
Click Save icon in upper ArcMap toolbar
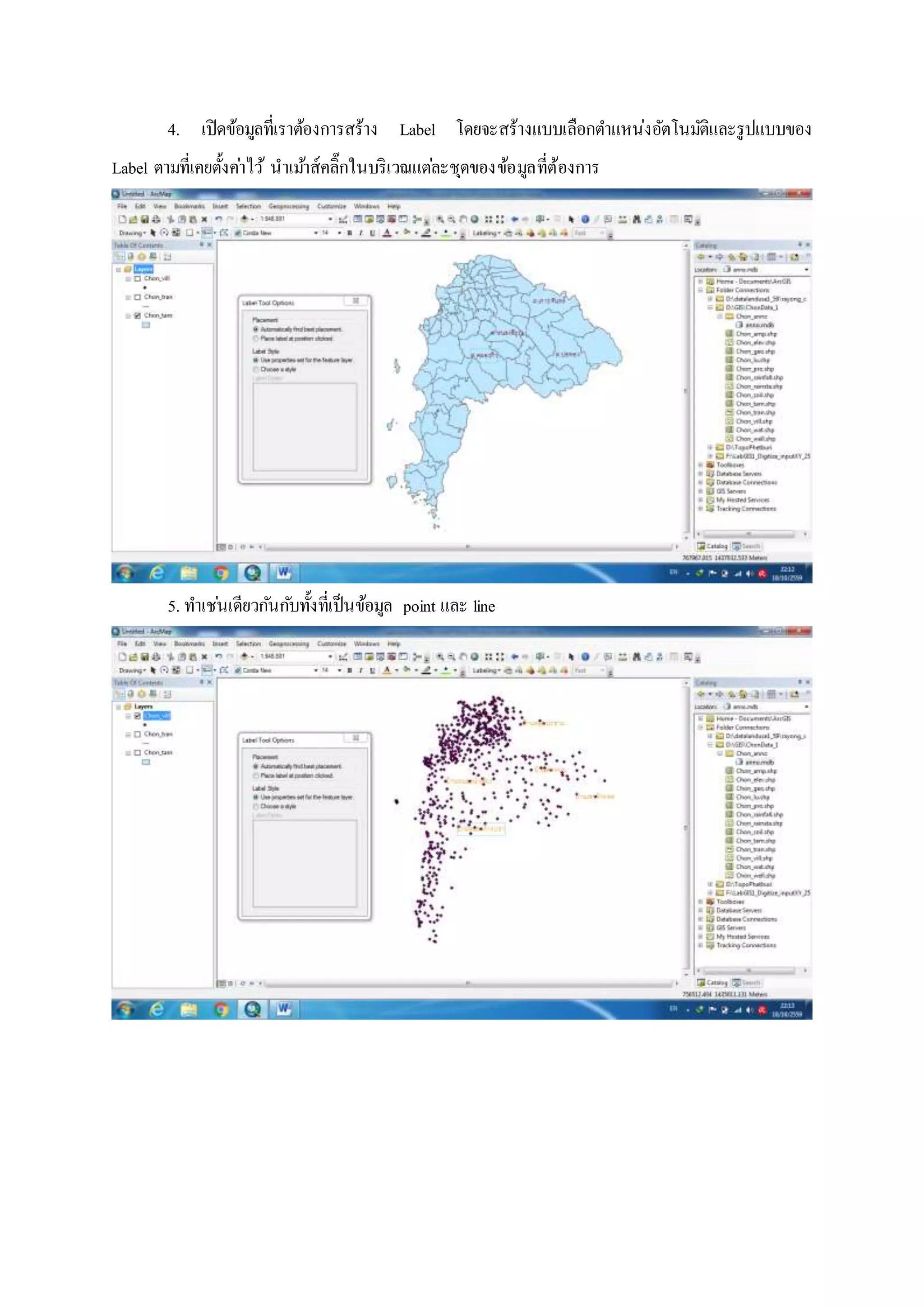click(x=144, y=219)
